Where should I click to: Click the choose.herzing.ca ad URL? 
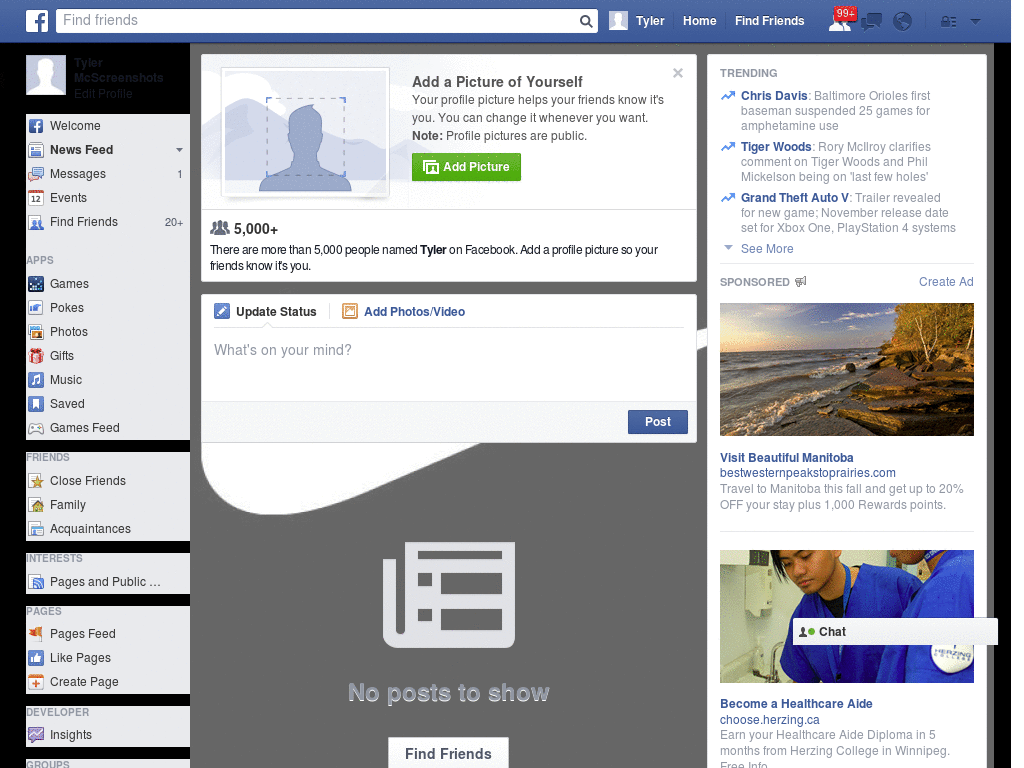pos(769,720)
